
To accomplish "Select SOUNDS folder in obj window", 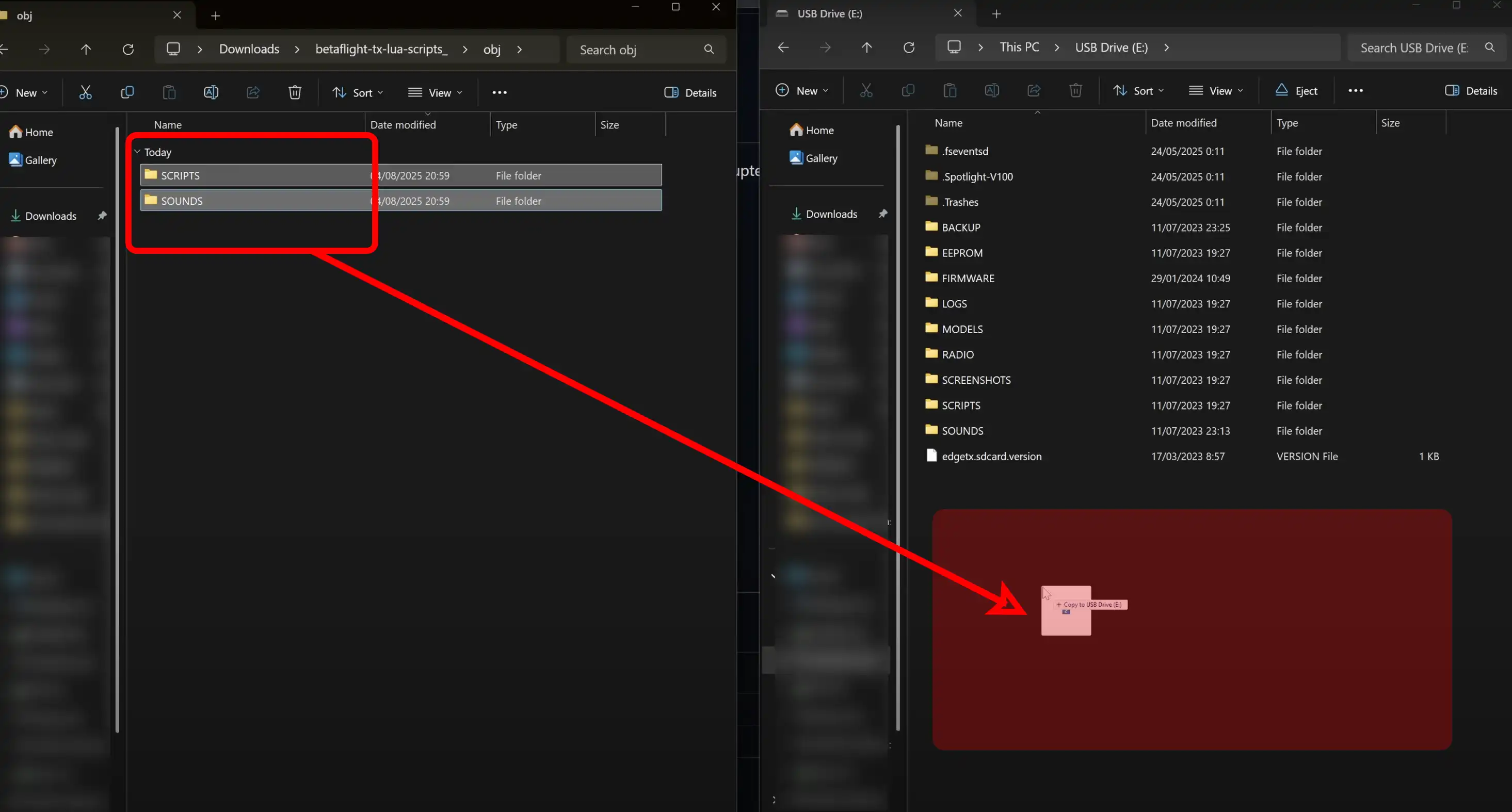I will (x=401, y=201).
